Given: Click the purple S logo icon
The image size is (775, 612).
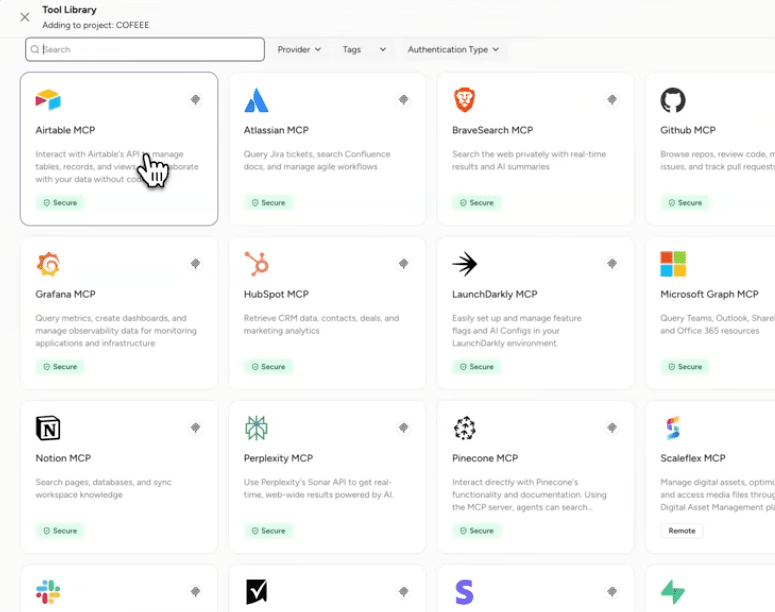Looking at the screenshot, I should click(x=464, y=592).
